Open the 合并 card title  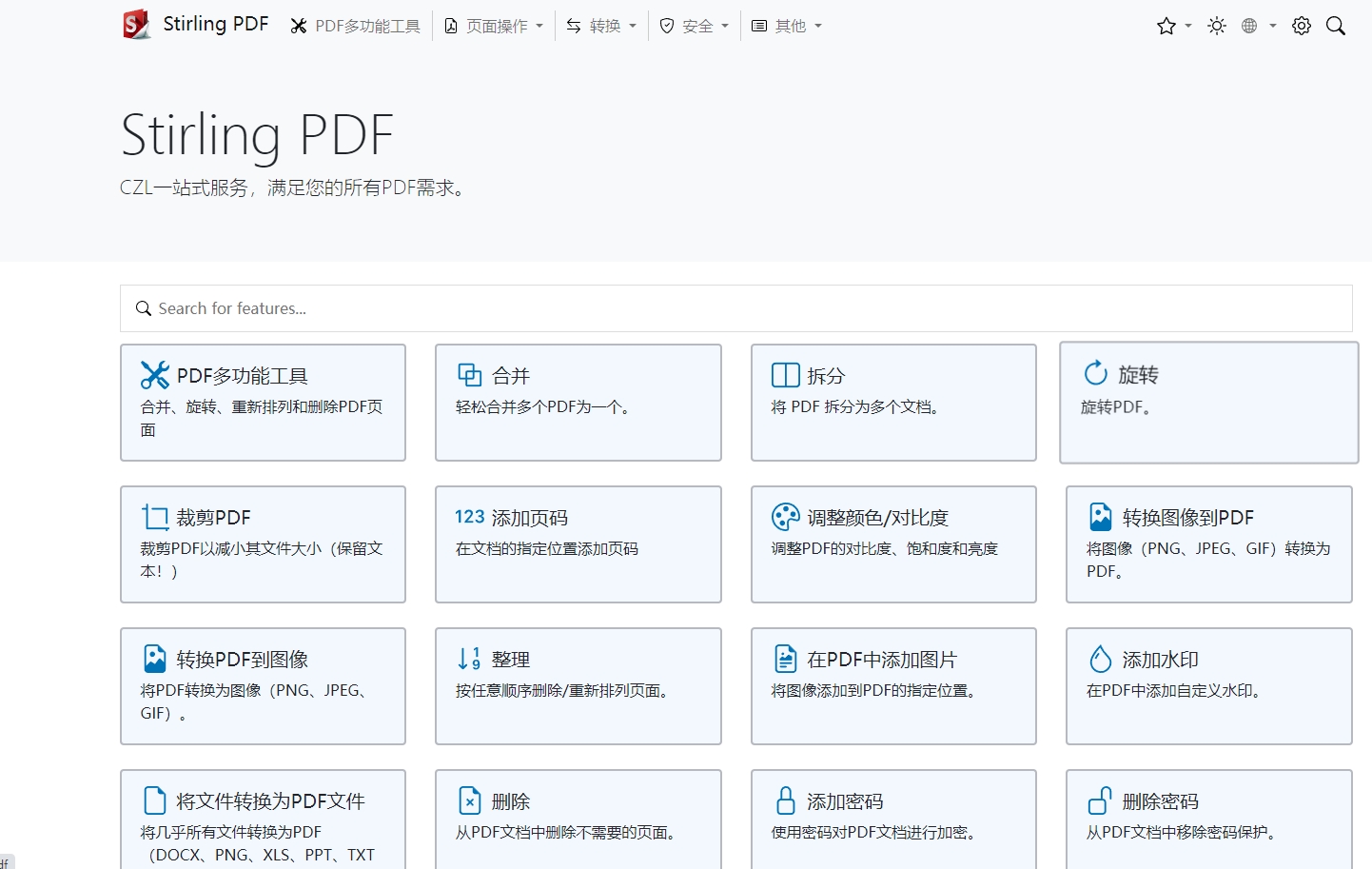(511, 376)
